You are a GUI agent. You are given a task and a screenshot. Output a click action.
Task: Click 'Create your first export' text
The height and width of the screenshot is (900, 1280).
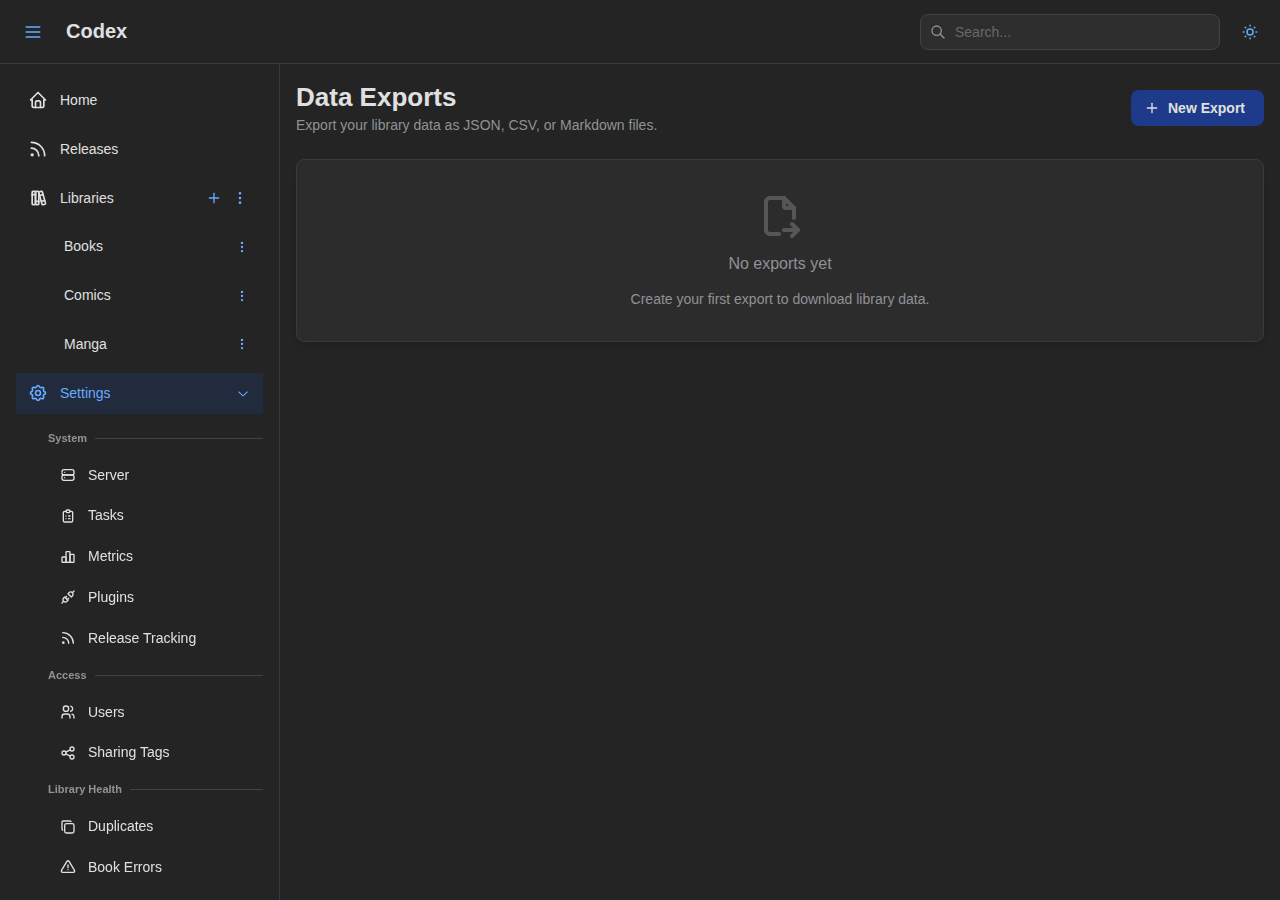780,299
